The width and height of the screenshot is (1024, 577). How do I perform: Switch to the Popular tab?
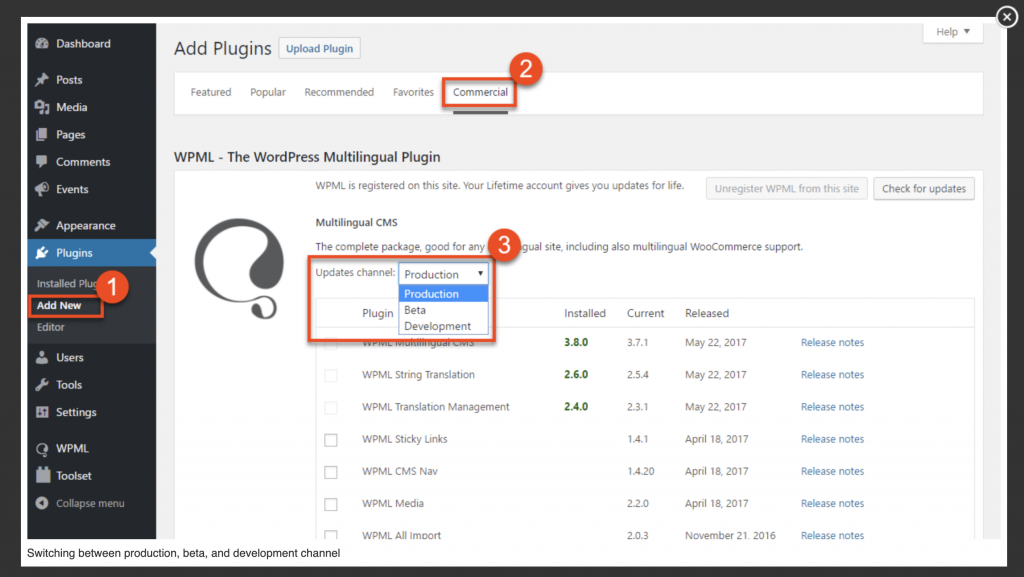pyautogui.click(x=268, y=92)
